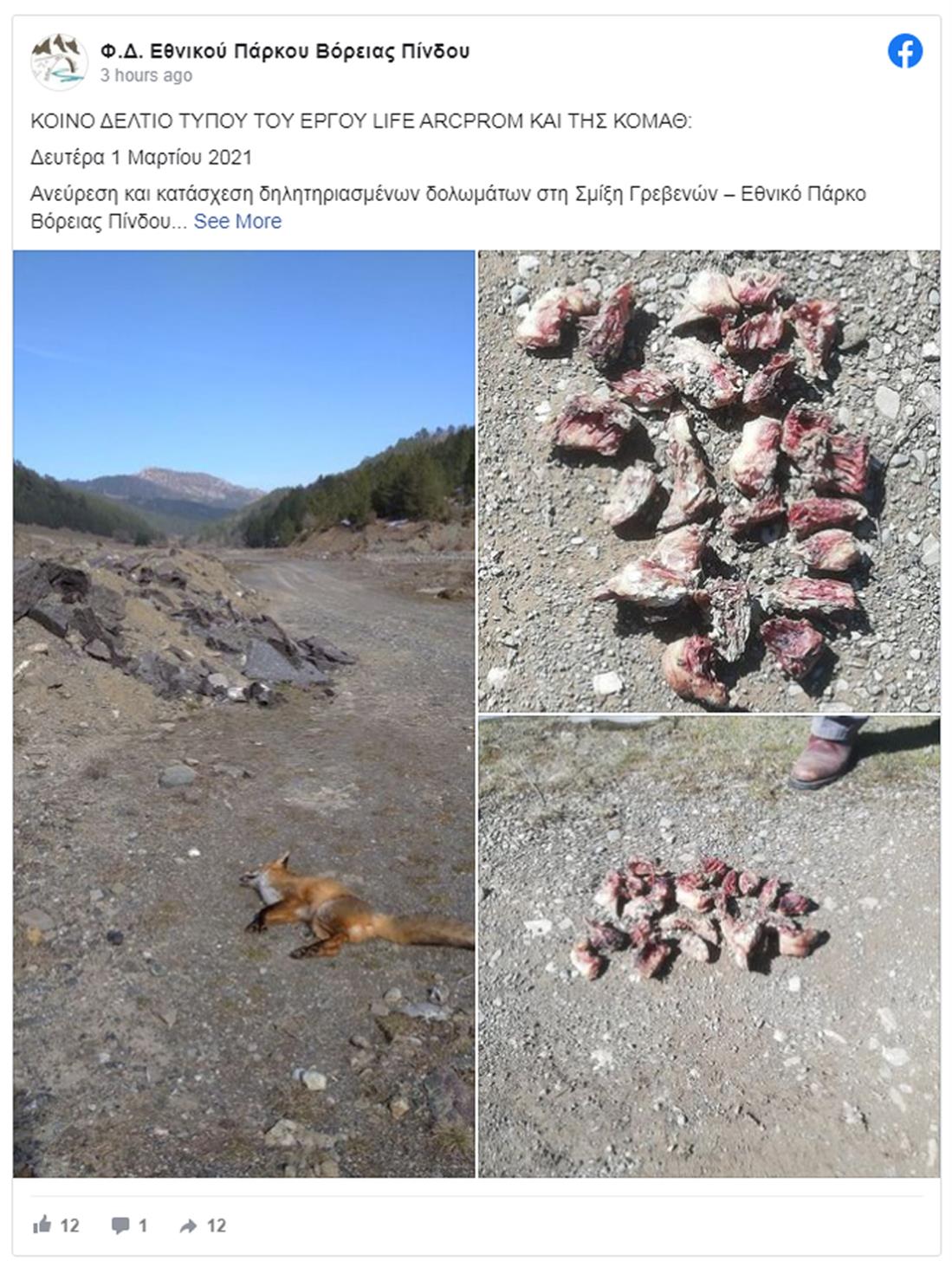Click the '3 hours ago' timestamp
This screenshot has height=1261, width=952.
point(146,75)
